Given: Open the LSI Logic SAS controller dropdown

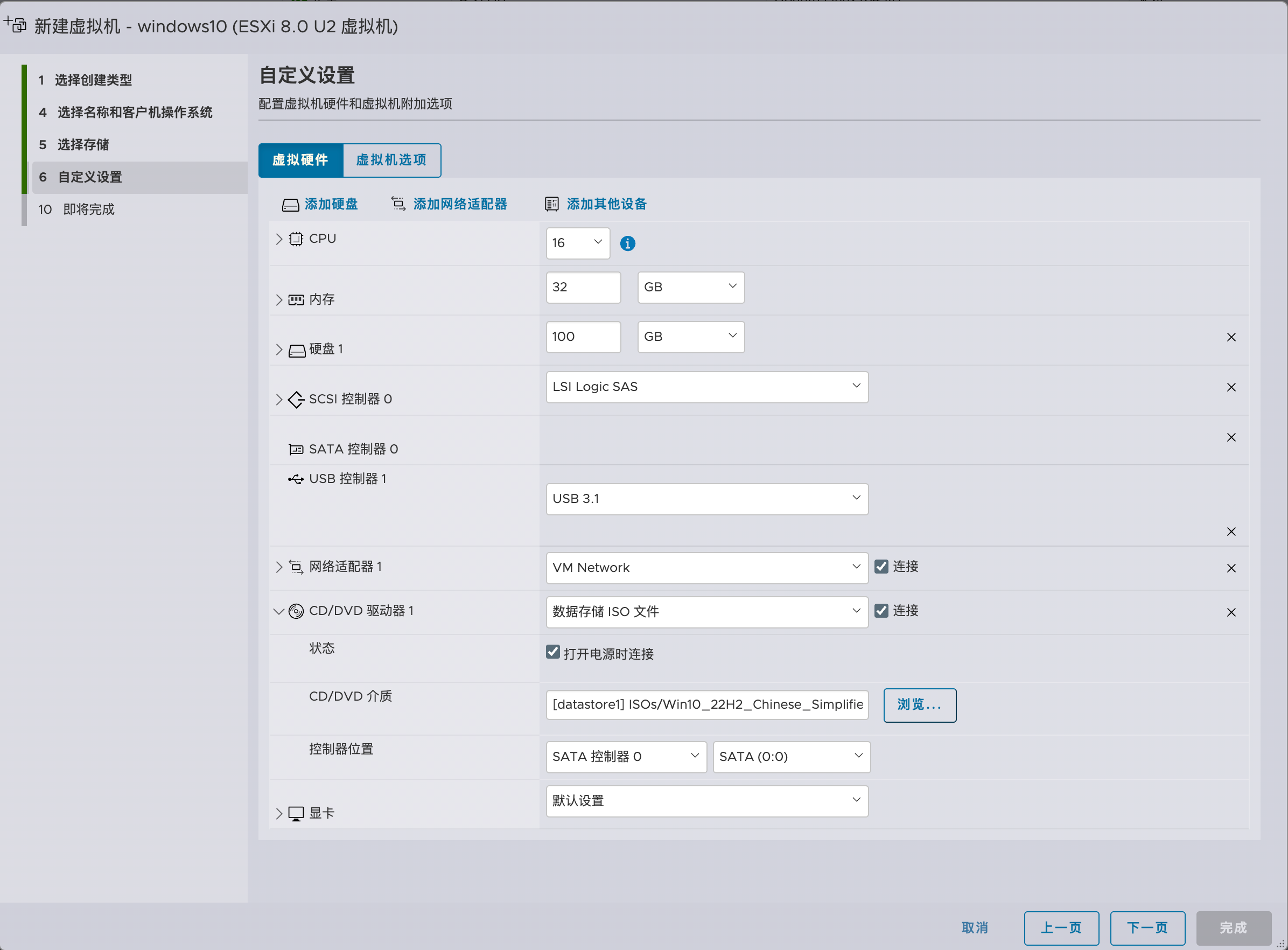Looking at the screenshot, I should pos(706,387).
